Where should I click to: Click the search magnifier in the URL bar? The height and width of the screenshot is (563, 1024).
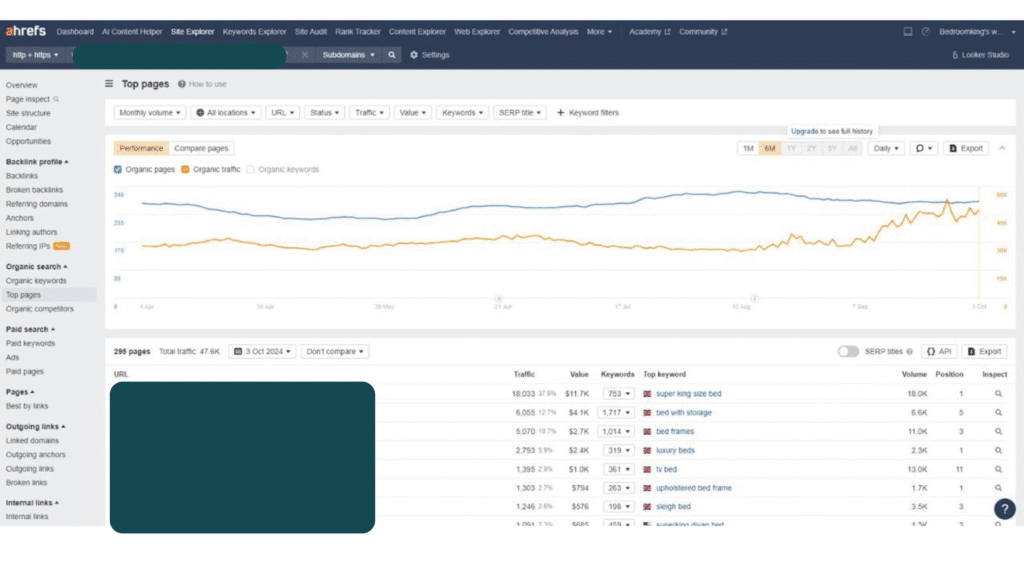(392, 55)
